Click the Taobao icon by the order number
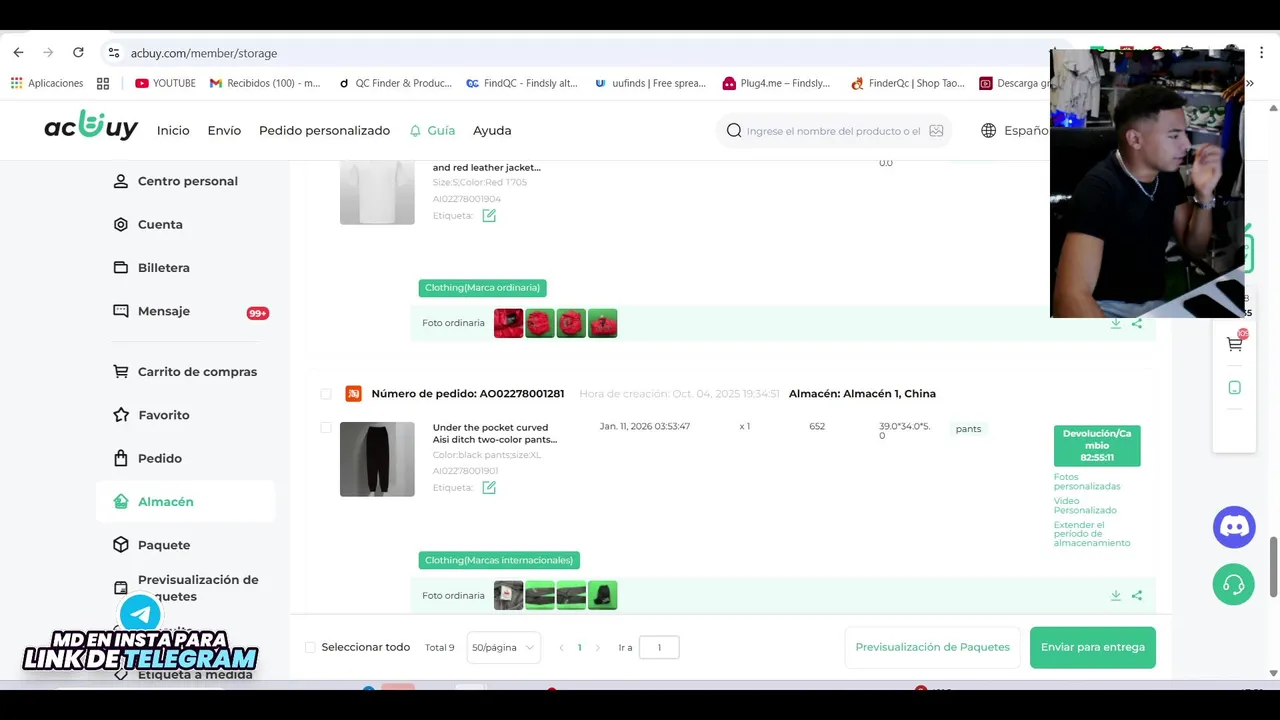The width and height of the screenshot is (1280, 720). [x=353, y=394]
